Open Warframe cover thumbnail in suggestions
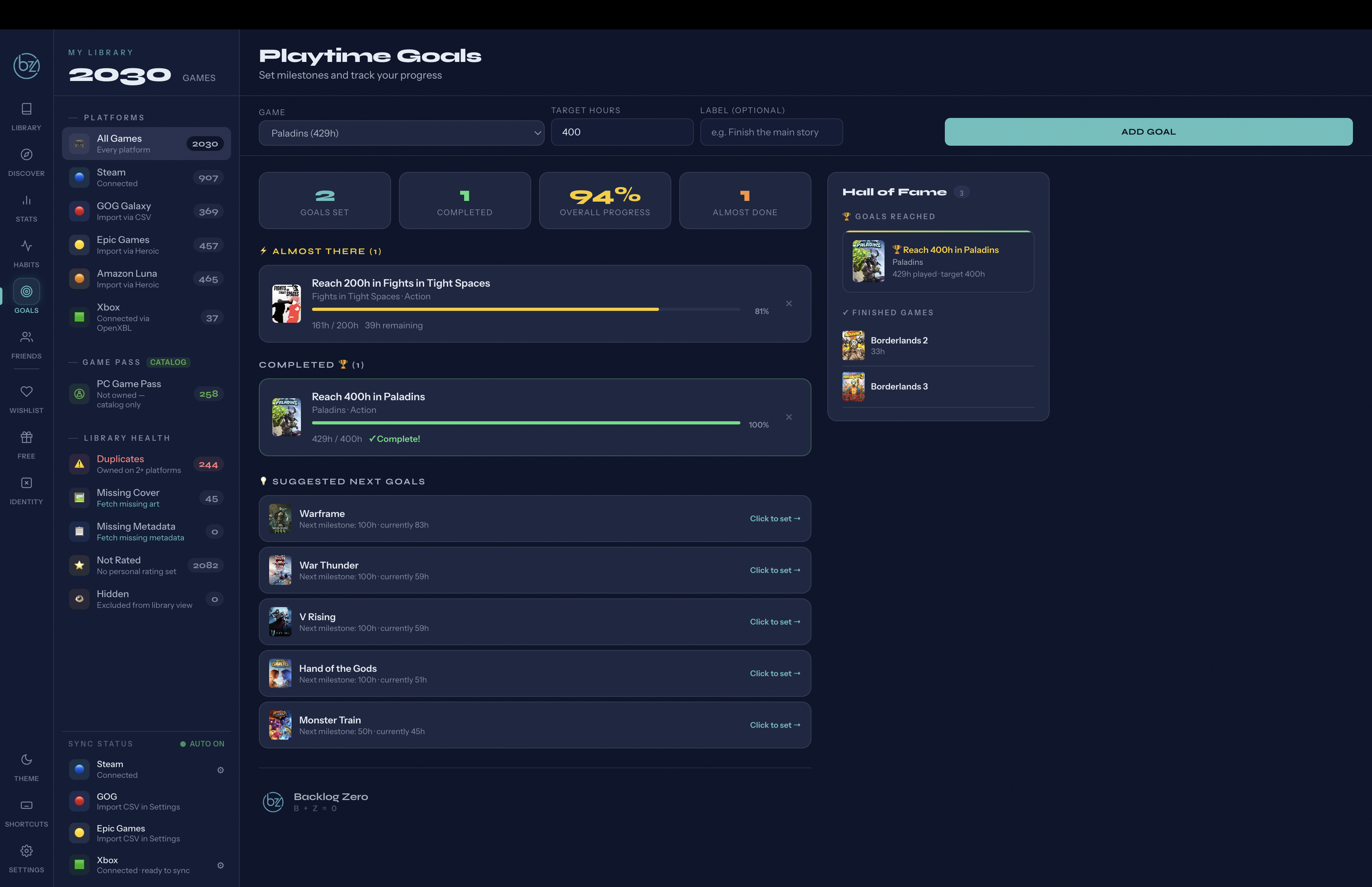This screenshot has height=887, width=1372. pos(280,519)
